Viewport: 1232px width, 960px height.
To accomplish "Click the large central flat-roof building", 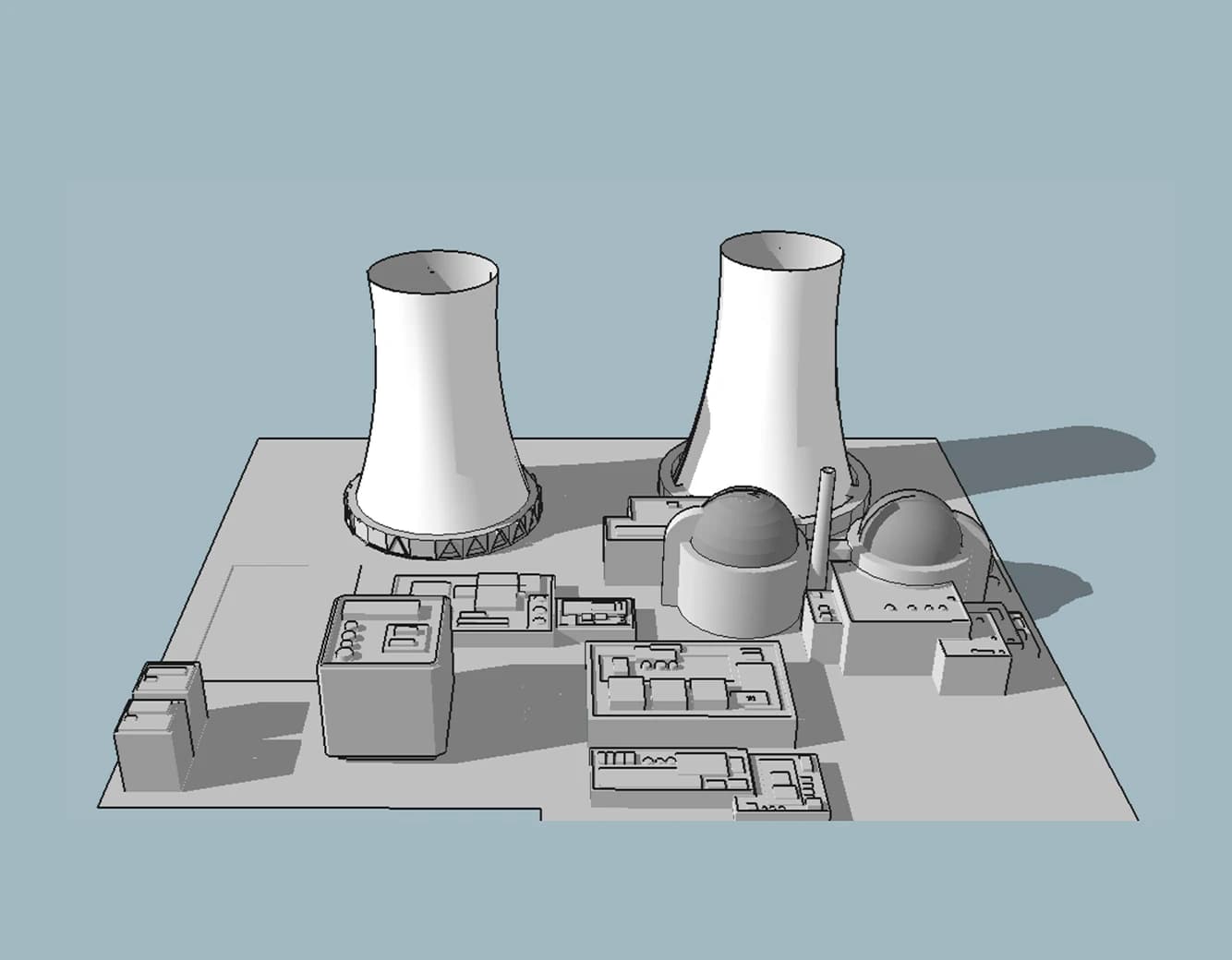I will click(688, 692).
